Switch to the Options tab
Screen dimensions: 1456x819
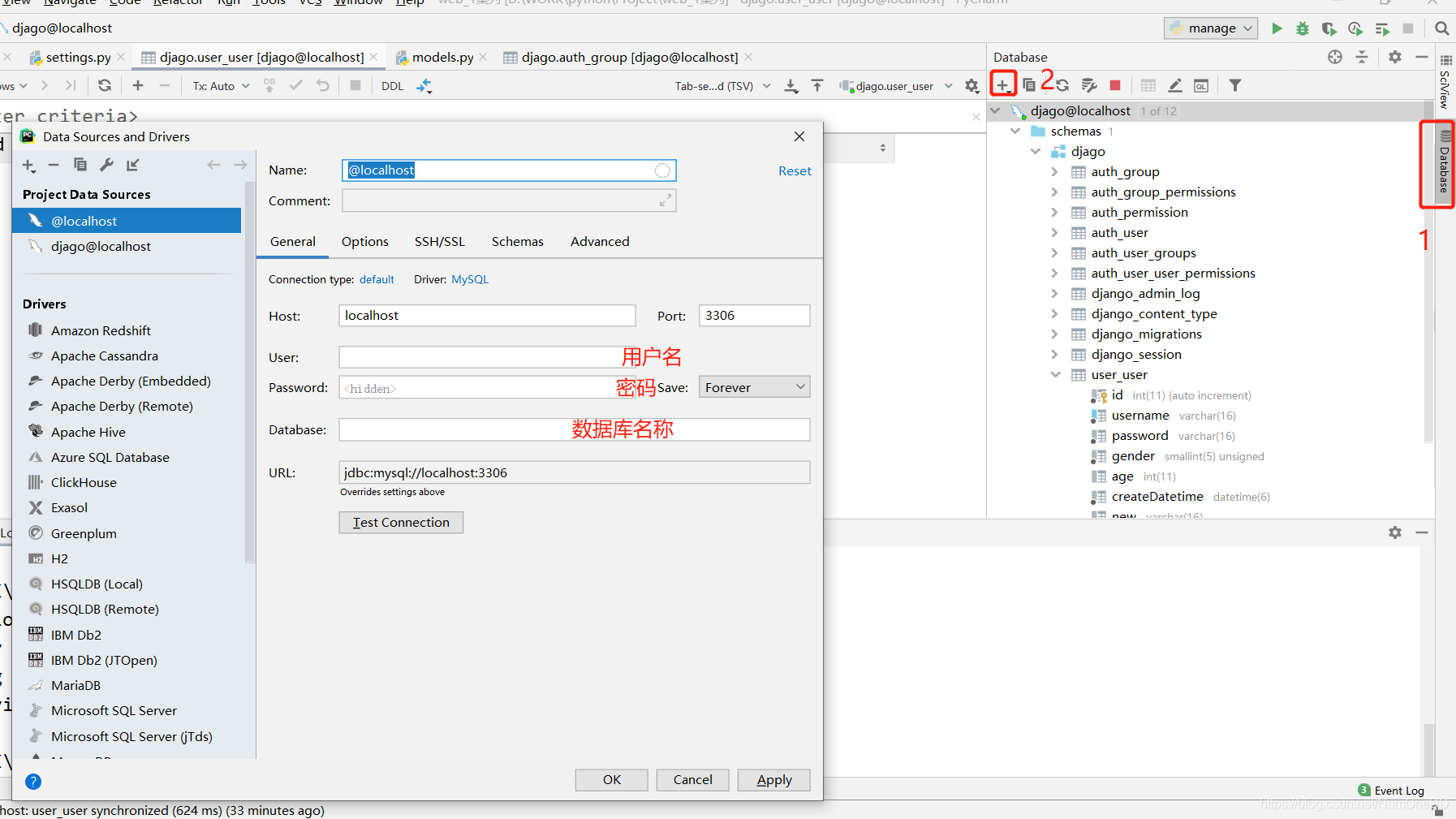(x=364, y=242)
